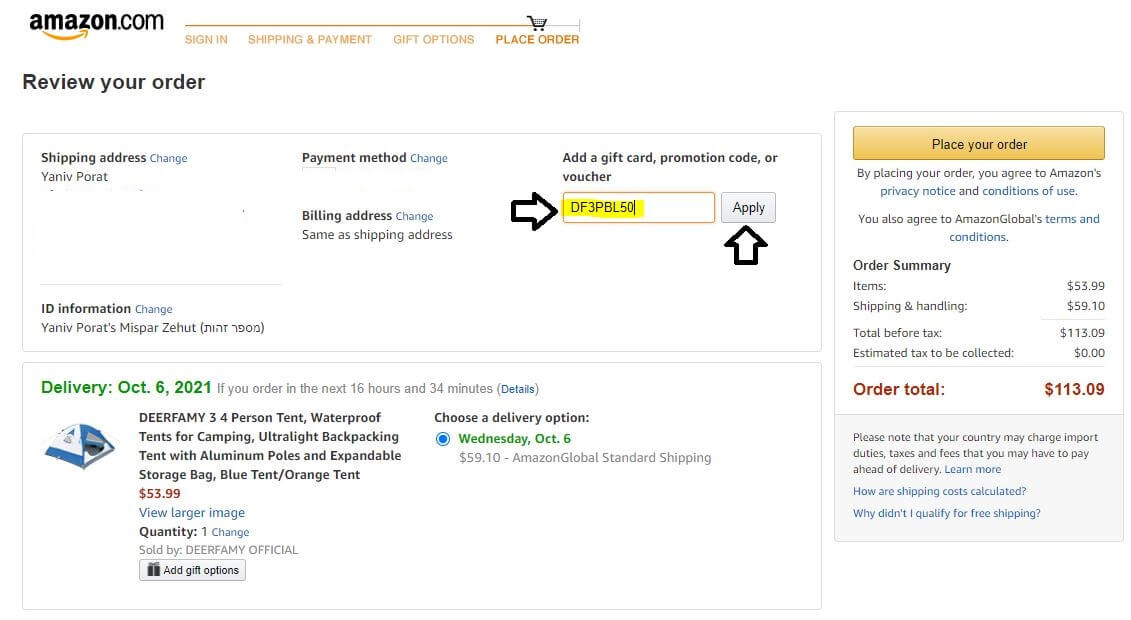The height and width of the screenshot is (620, 1131).
Task: Change the shipping address
Action: point(169,158)
